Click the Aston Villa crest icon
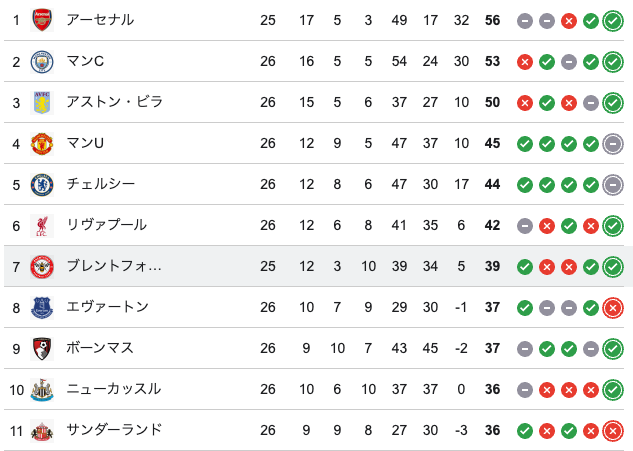This screenshot has height=451, width=633. 41,102
